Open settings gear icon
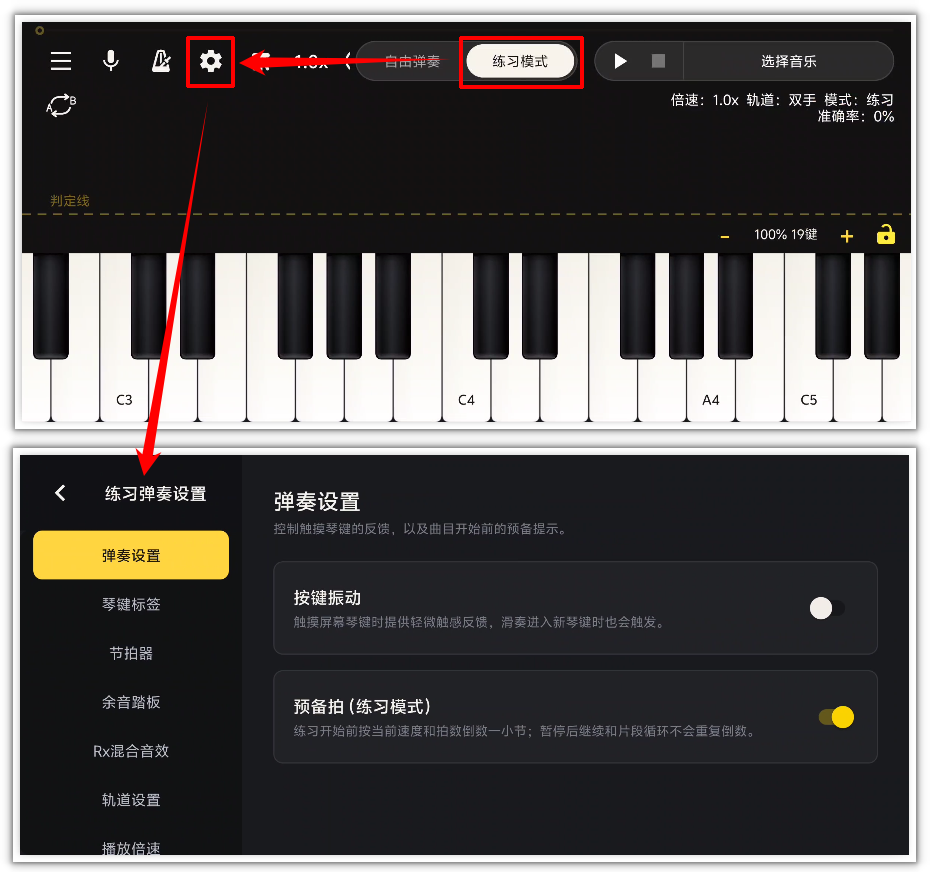 210,61
